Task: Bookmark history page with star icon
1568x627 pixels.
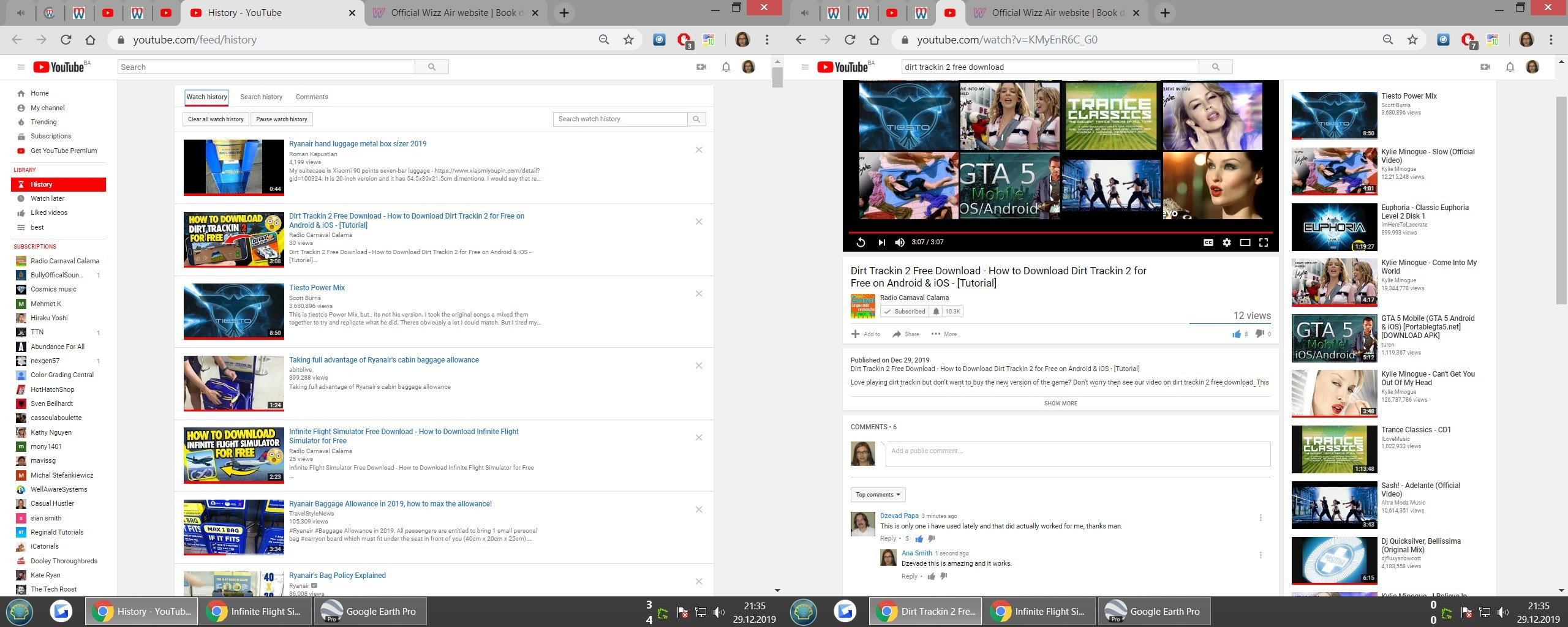Action: tap(628, 40)
